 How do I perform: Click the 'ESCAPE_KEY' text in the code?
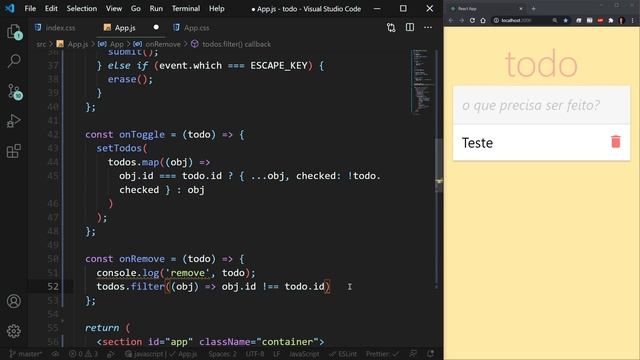click(279, 65)
